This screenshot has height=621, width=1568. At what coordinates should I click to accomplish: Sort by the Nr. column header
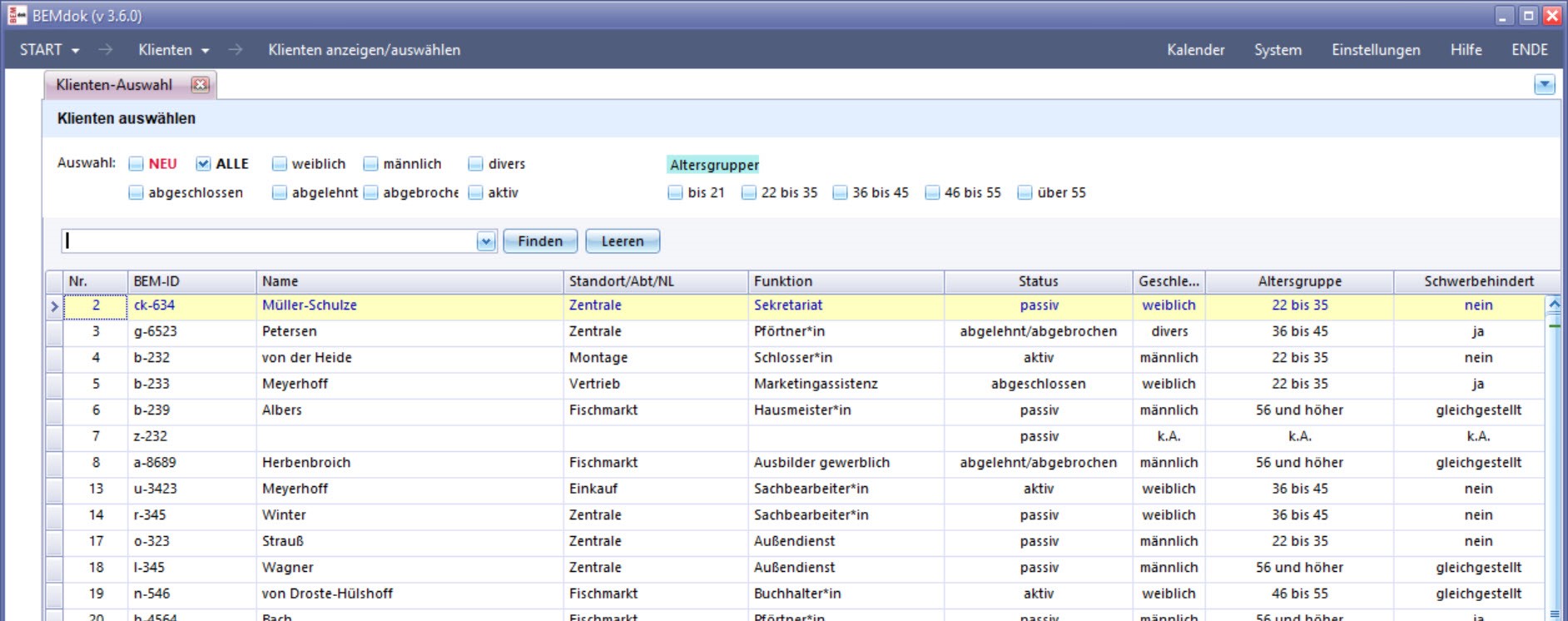pyautogui.click(x=95, y=281)
